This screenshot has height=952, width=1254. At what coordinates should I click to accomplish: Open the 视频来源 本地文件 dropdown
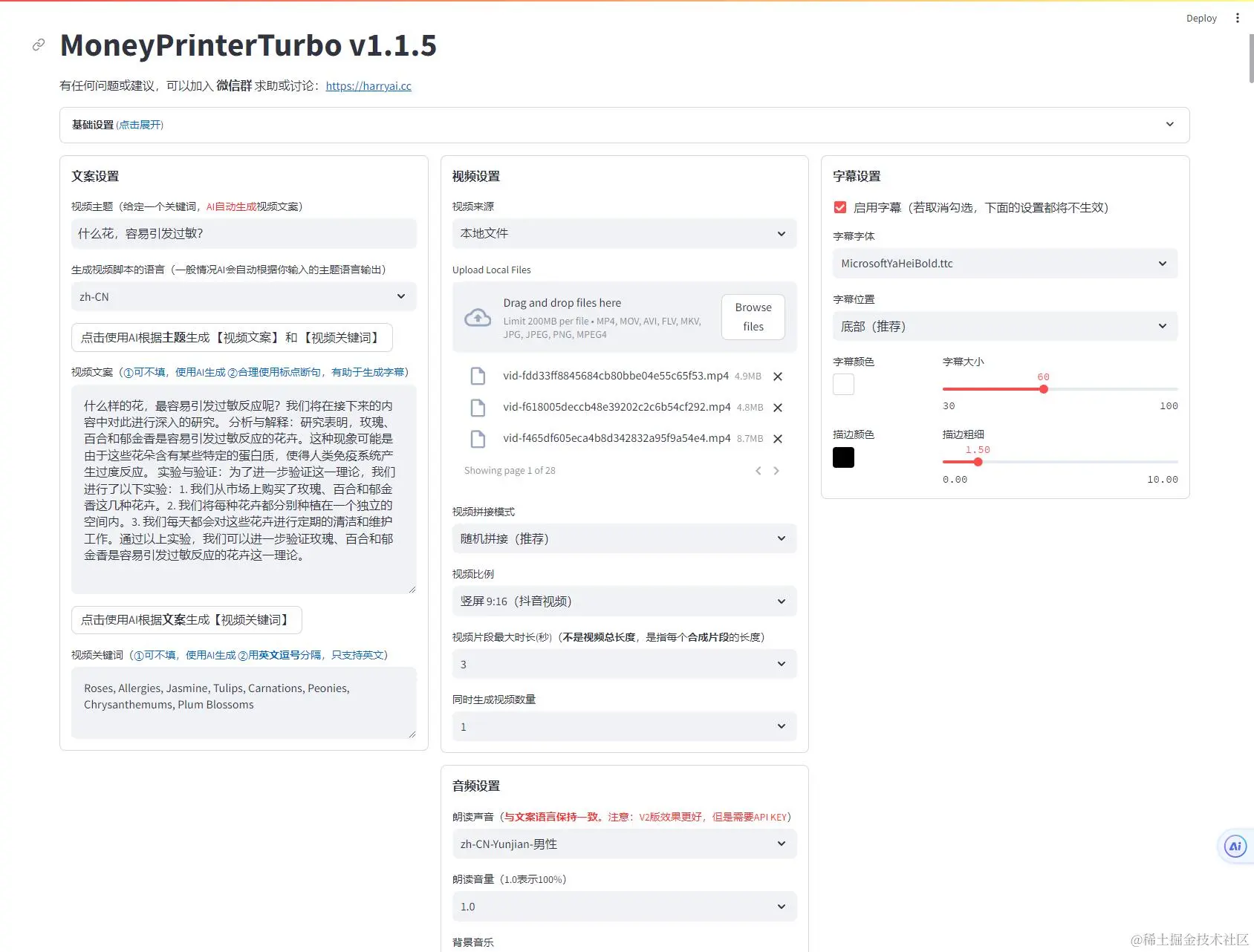click(624, 233)
